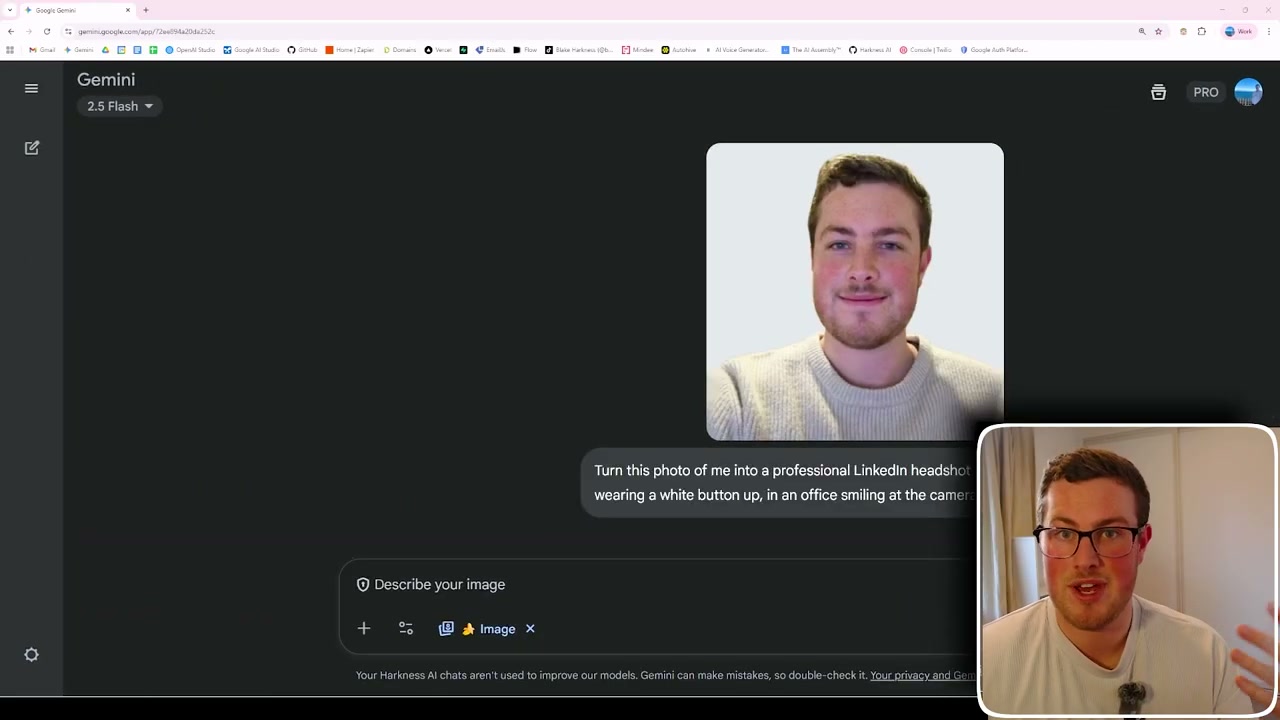The height and width of the screenshot is (720, 1280).
Task: Open the Console | Twilio bookmark
Action: point(925,50)
